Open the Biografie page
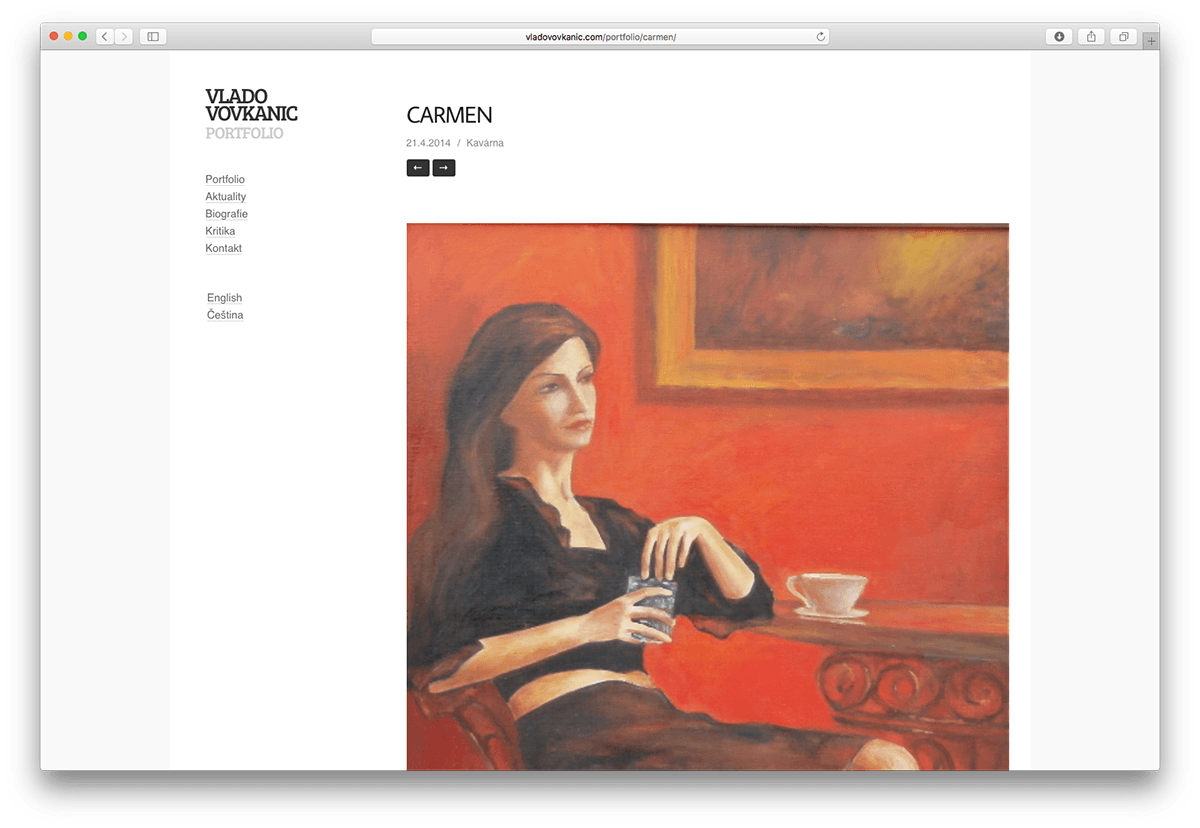Image resolution: width=1200 pixels, height=828 pixels. pyautogui.click(x=227, y=214)
